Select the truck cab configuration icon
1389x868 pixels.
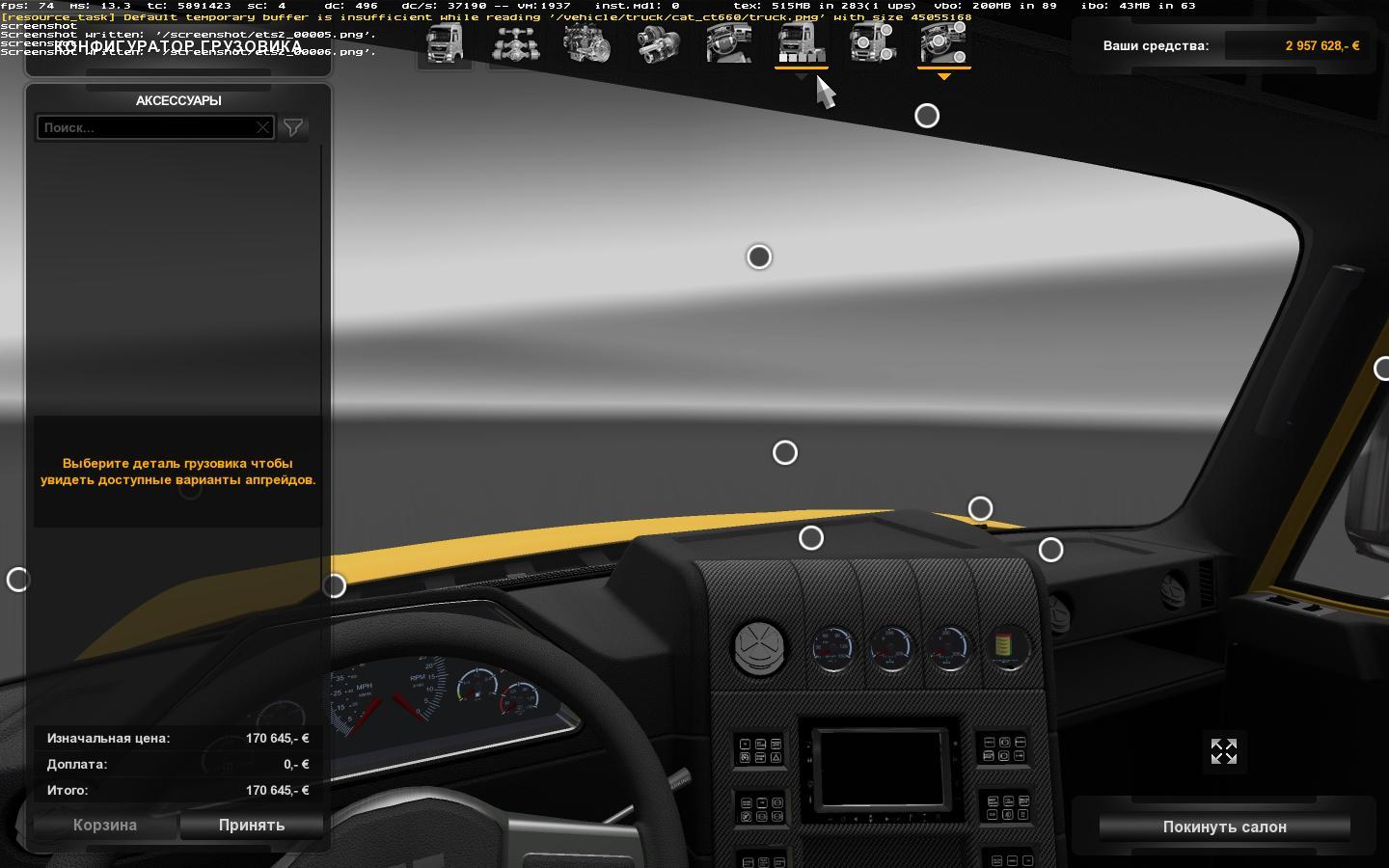445,44
